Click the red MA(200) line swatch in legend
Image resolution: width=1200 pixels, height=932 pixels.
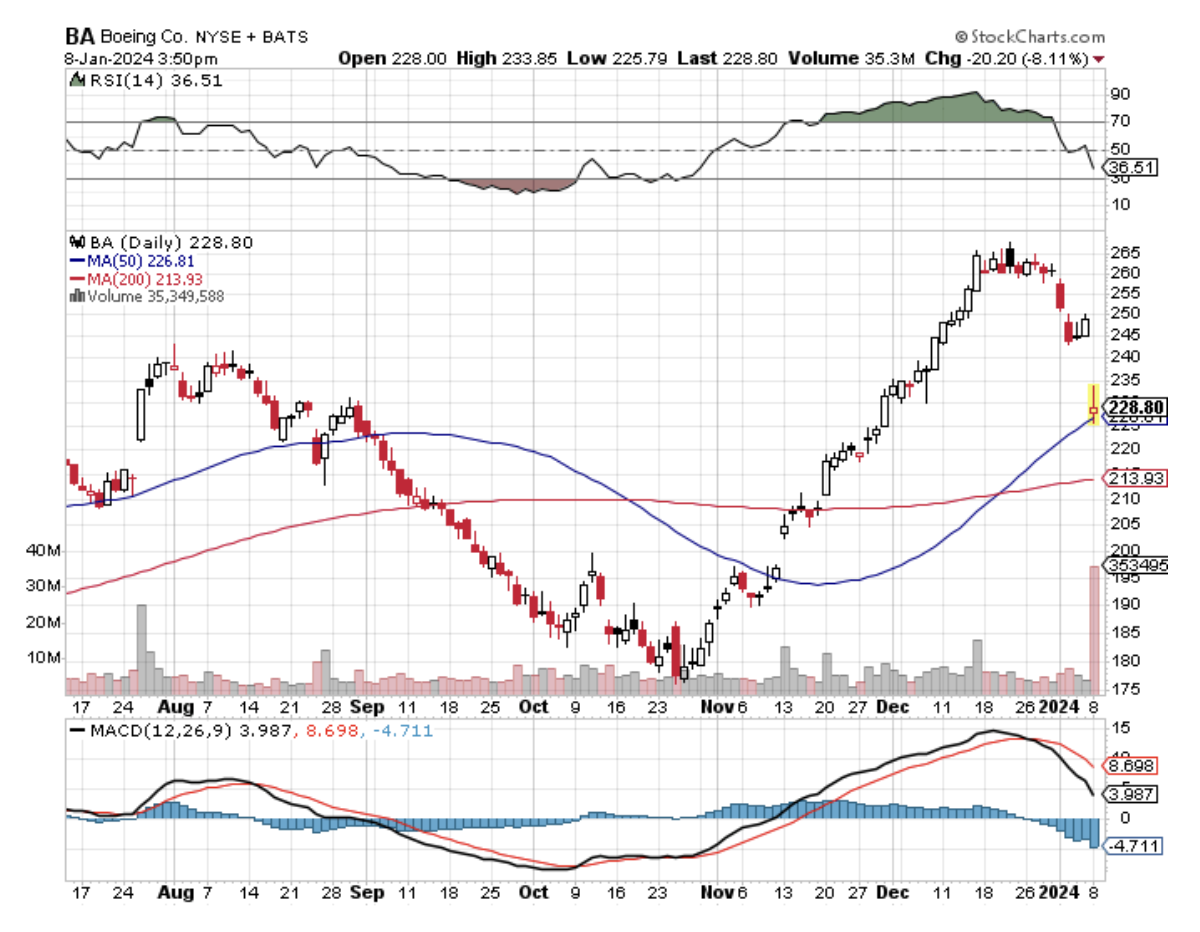pyautogui.click(x=76, y=278)
